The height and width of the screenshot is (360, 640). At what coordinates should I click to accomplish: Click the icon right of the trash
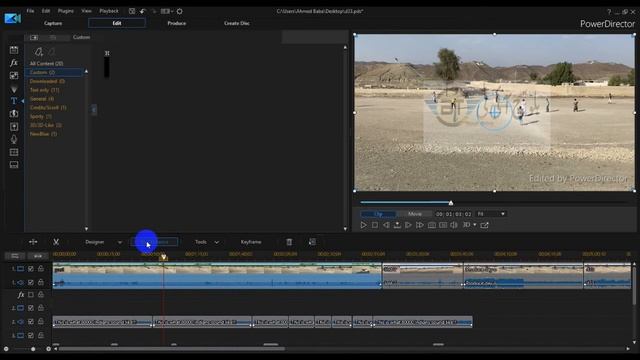[x=312, y=242]
